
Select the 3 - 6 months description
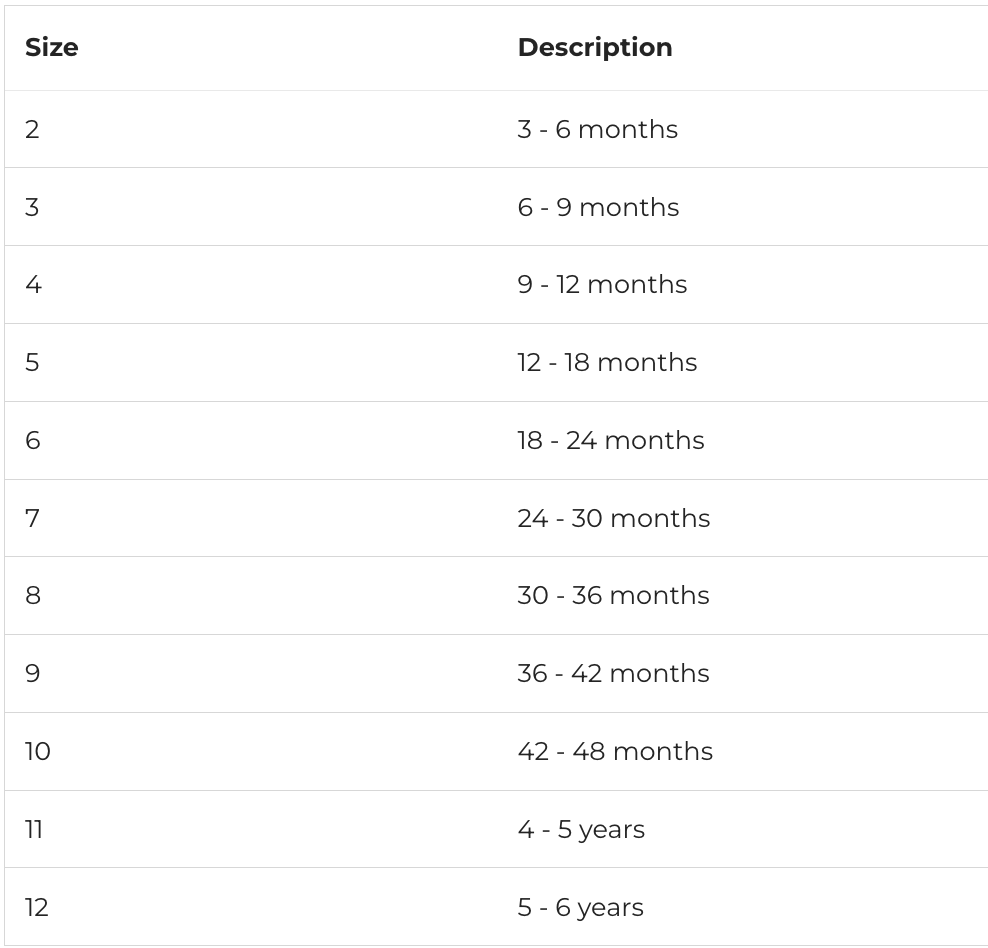(x=597, y=130)
